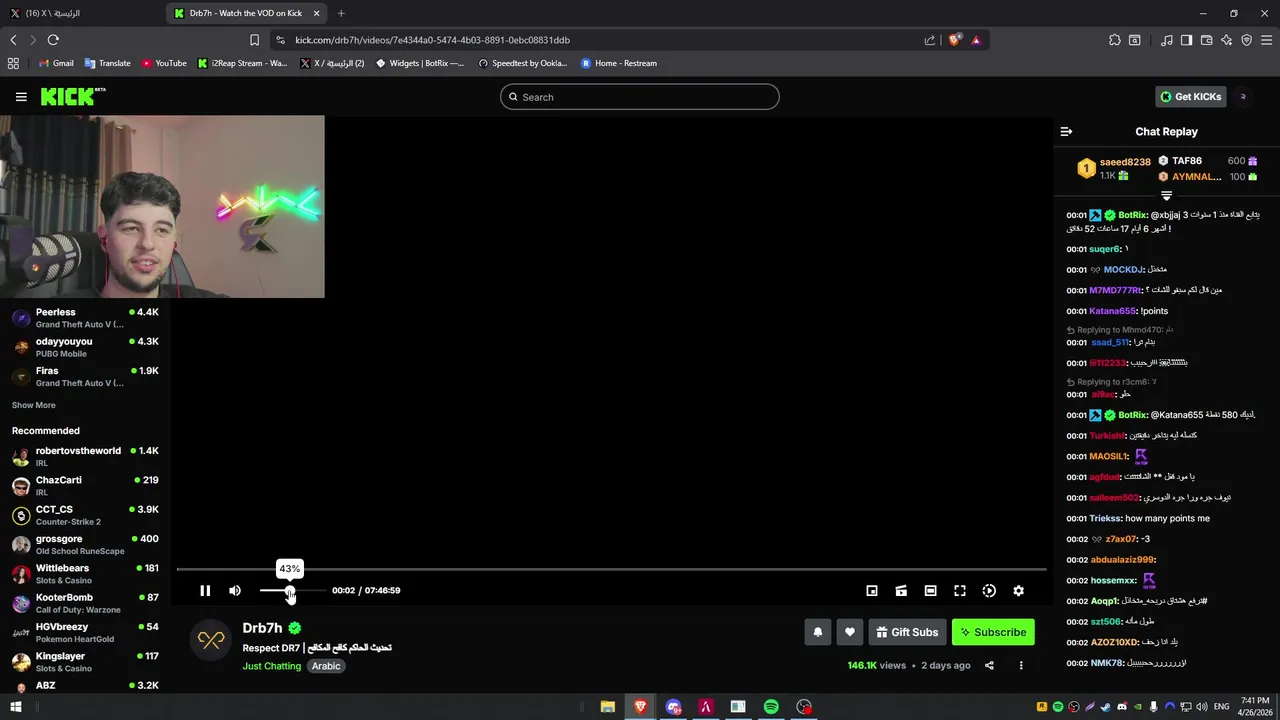Open a new browser tab

pos(341,13)
